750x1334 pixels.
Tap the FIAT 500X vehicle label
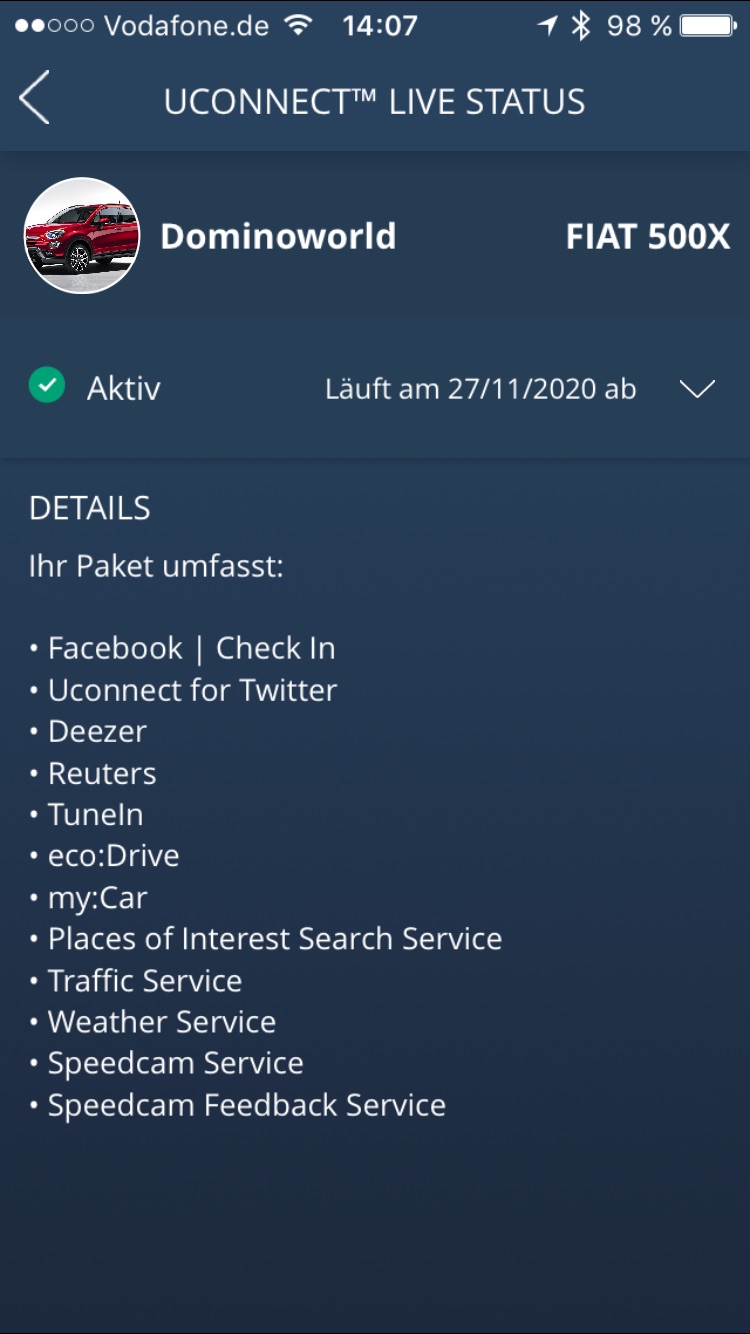click(x=648, y=236)
